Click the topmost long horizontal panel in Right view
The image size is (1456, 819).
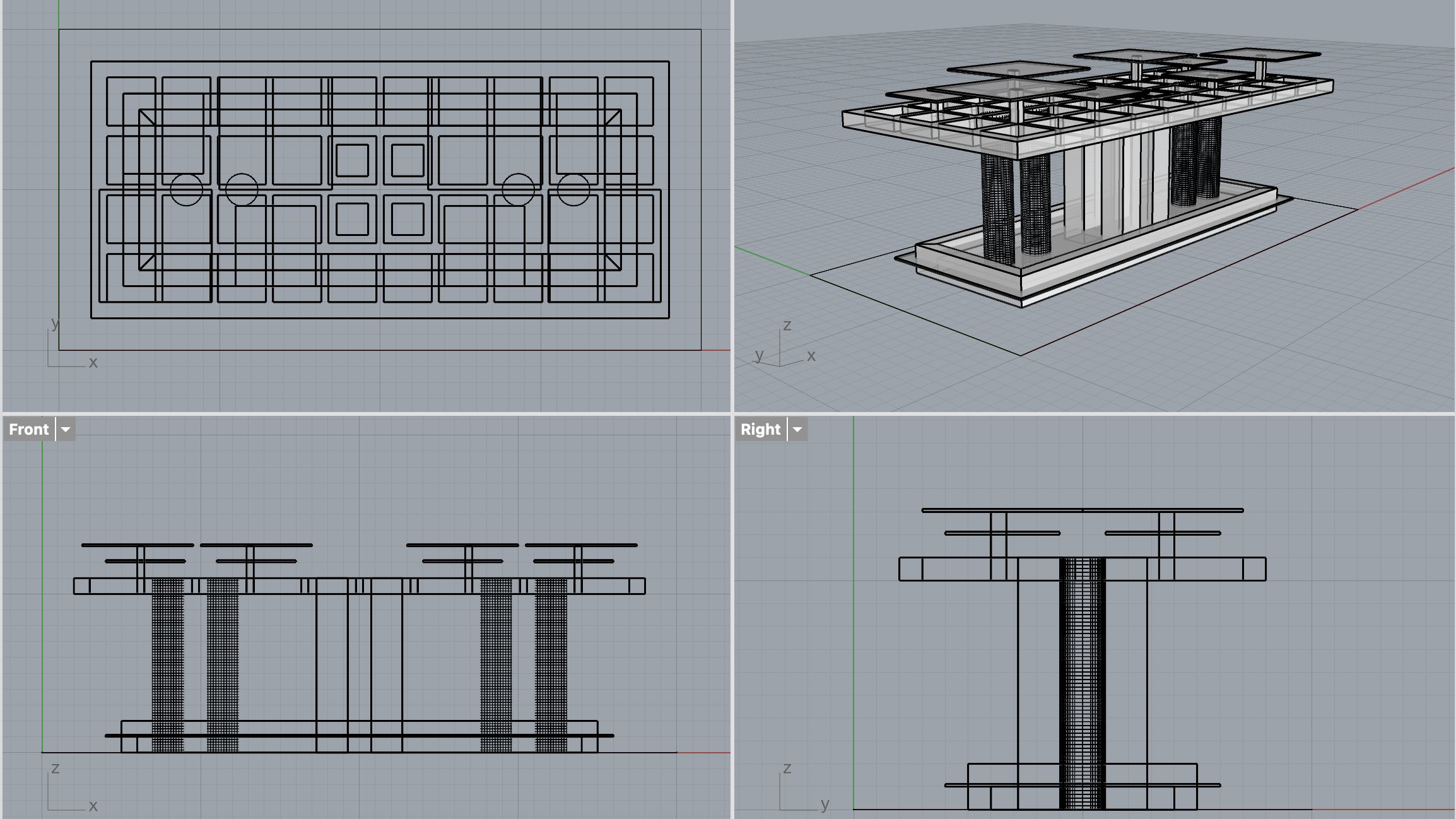point(1082,510)
